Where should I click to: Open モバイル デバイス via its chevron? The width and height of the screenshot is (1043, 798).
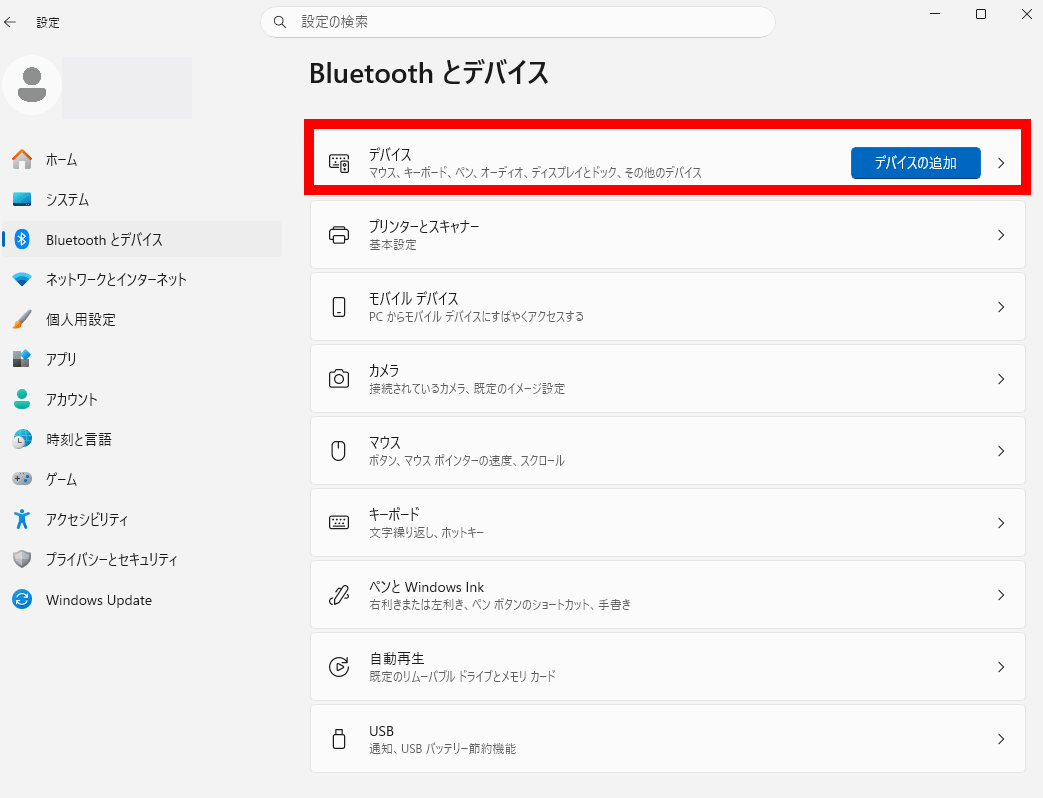click(1001, 307)
